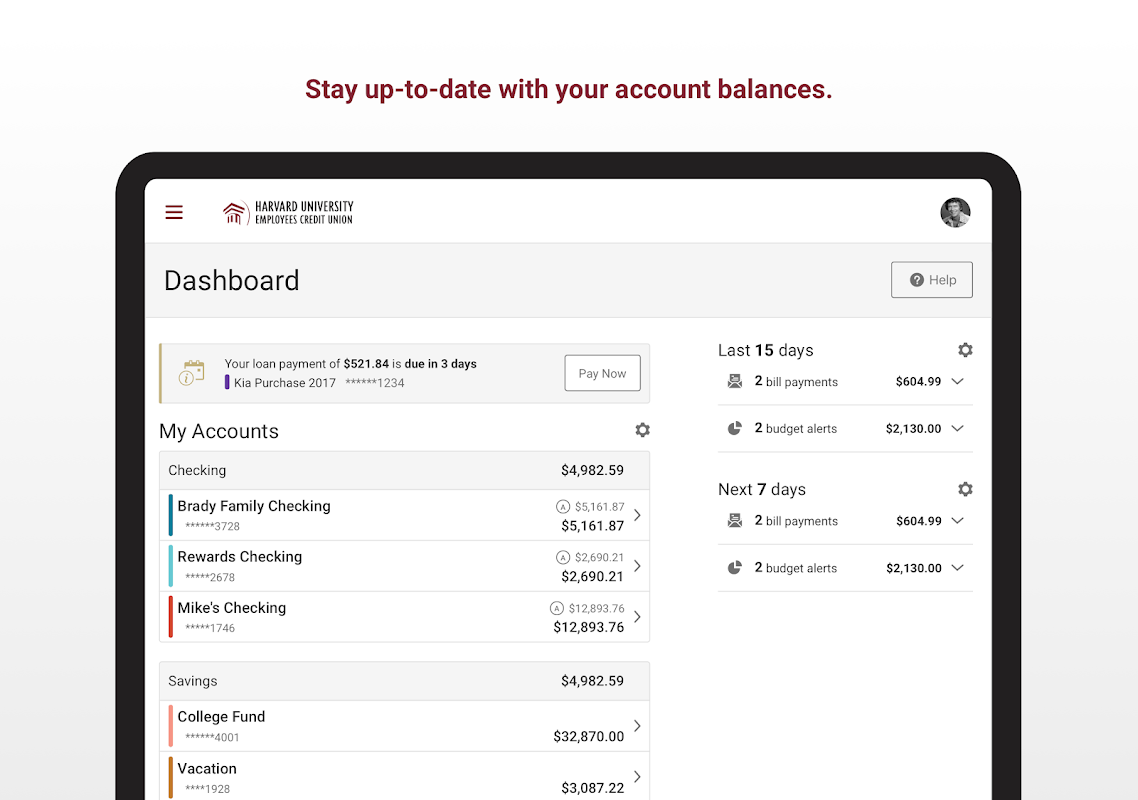Click the ******3728 account number
This screenshot has width=1138, height=800.
pos(212,526)
